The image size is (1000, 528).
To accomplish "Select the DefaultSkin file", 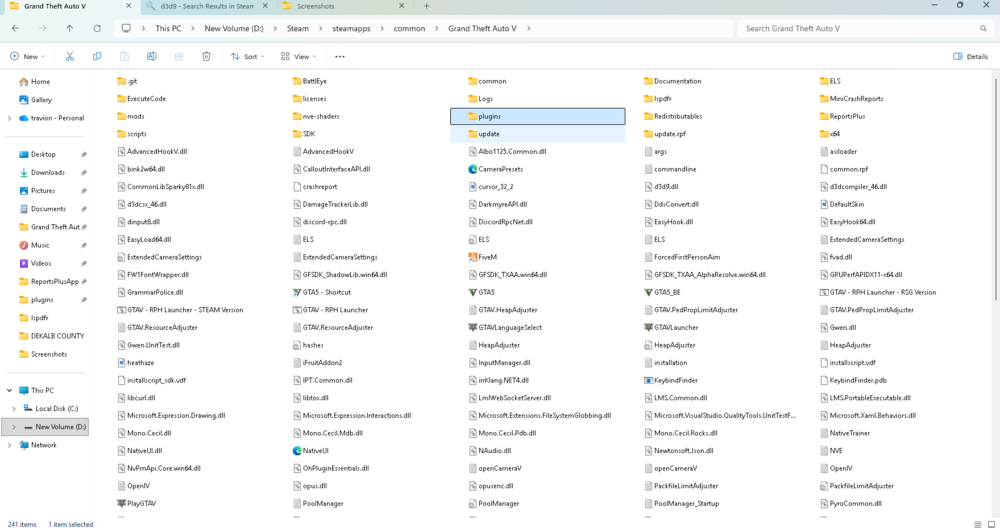I will click(x=842, y=204).
